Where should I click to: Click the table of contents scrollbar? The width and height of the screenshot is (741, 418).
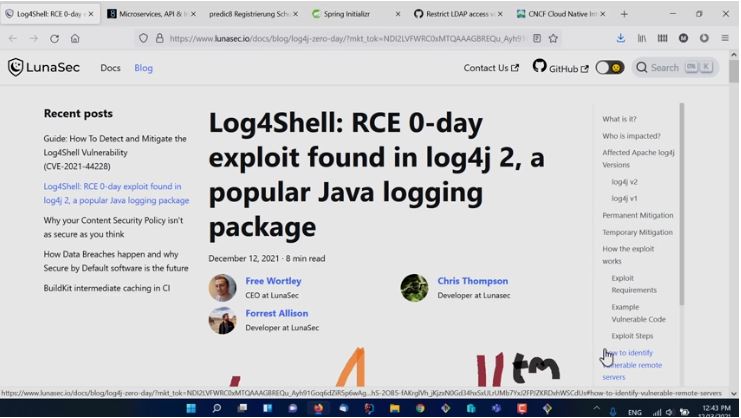click(x=681, y=204)
